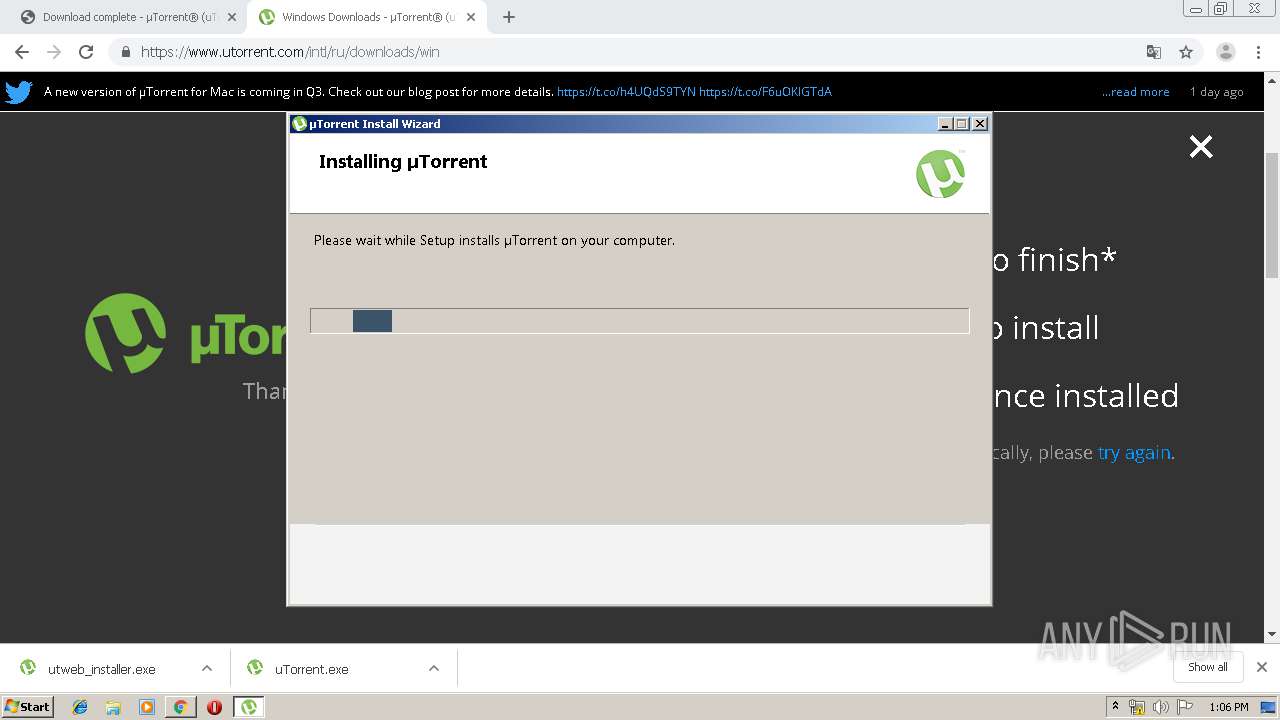Click the try again link
1280x720 pixels.
click(1134, 453)
